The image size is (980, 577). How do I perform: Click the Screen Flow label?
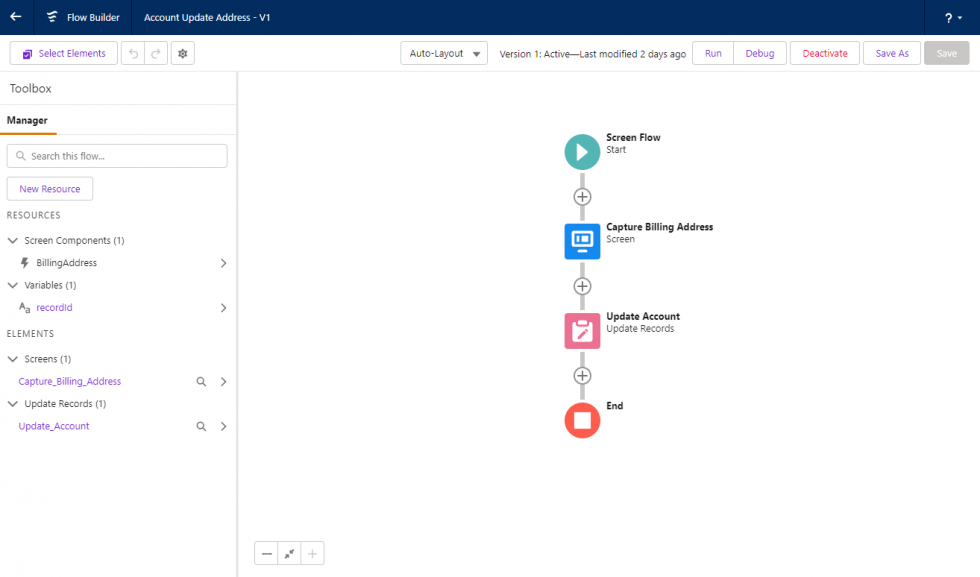(x=633, y=138)
